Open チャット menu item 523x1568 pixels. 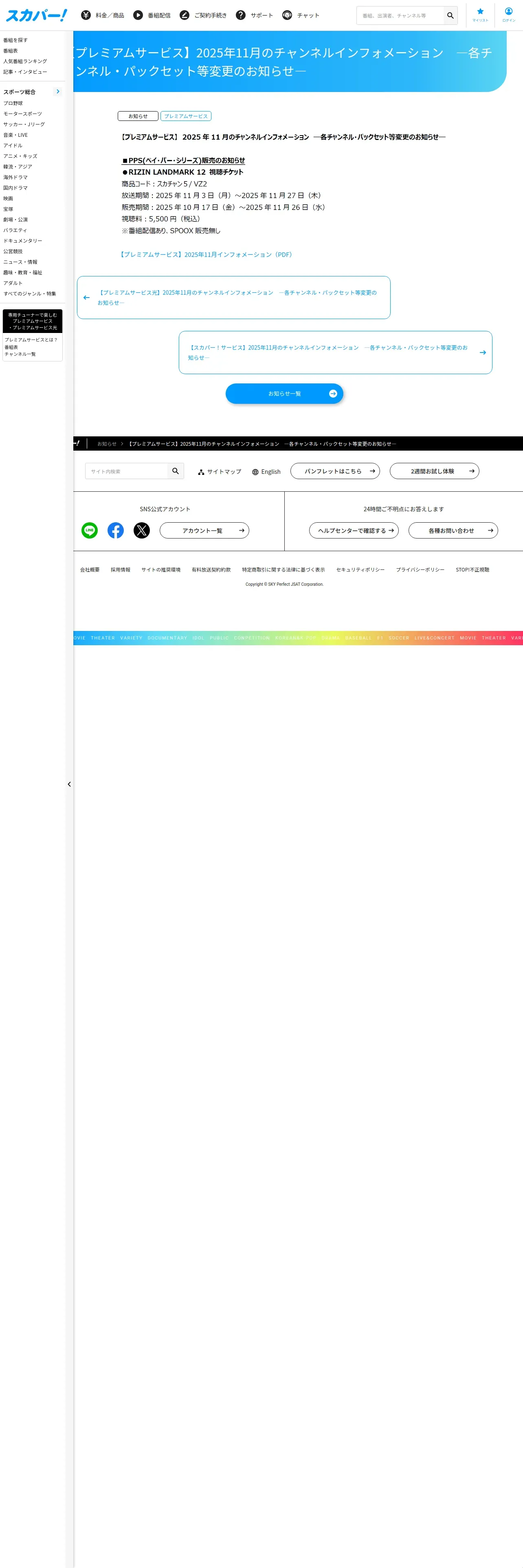coord(308,15)
